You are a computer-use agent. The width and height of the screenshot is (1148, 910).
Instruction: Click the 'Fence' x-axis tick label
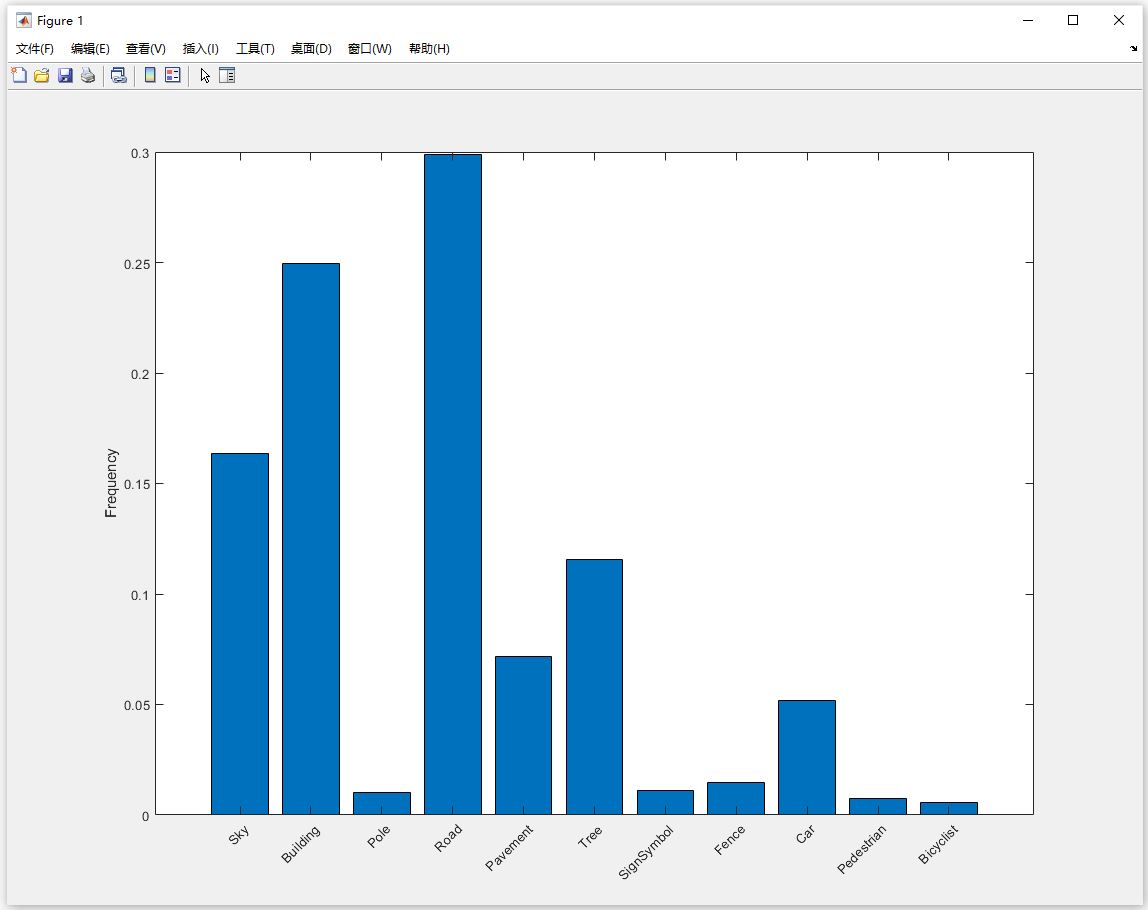coord(729,840)
